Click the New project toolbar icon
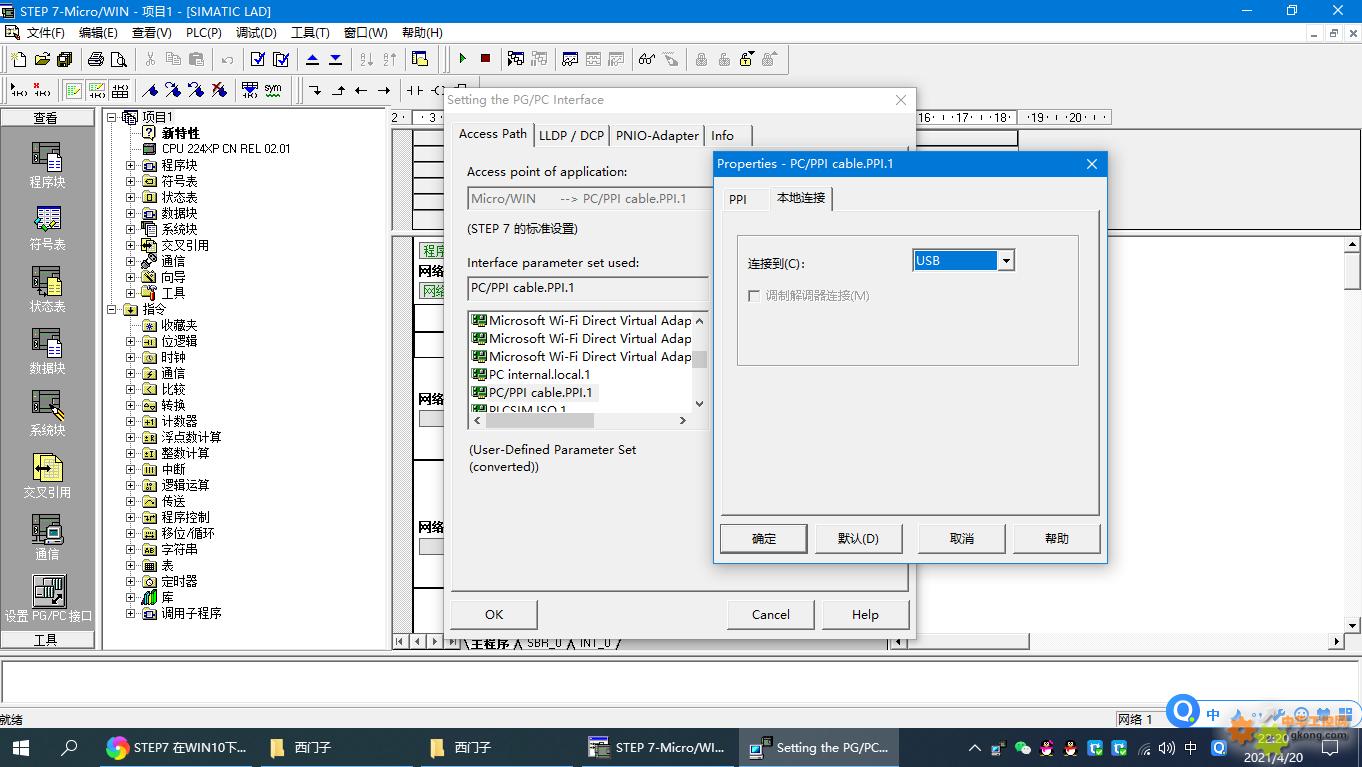Viewport: 1362px width, 767px height. tap(19, 59)
